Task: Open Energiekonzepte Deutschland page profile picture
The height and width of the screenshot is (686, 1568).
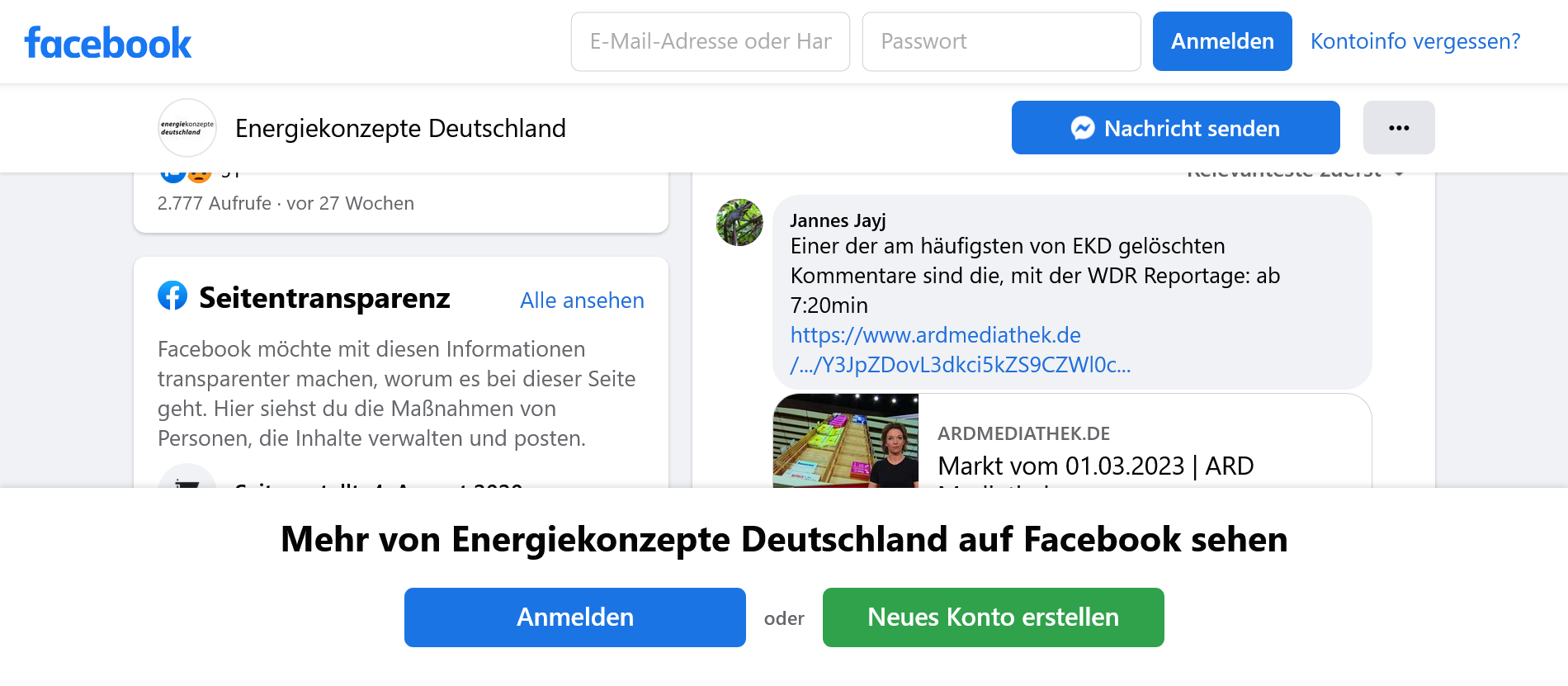Action: 187,128
